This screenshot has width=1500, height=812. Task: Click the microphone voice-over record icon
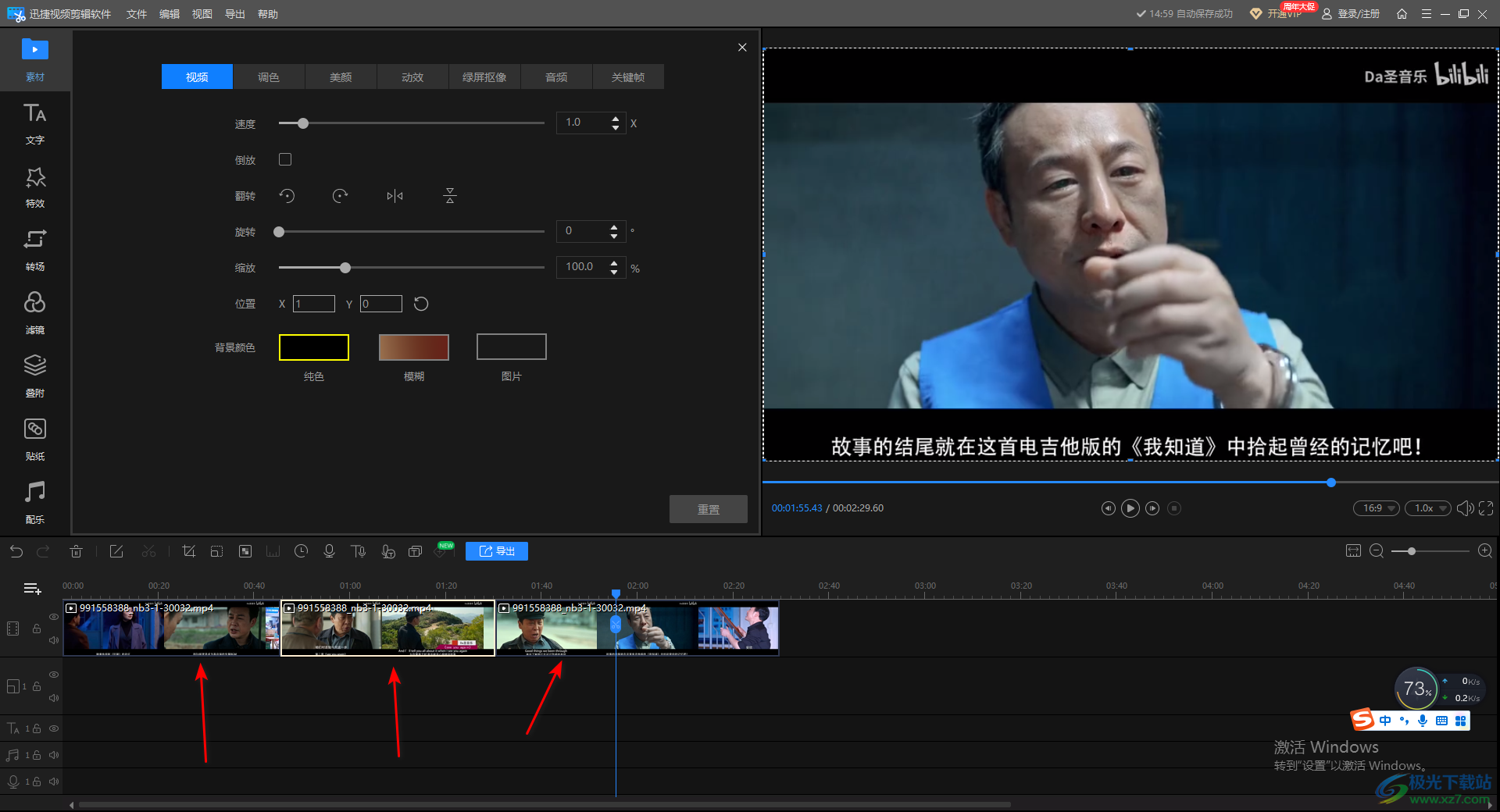tap(329, 551)
